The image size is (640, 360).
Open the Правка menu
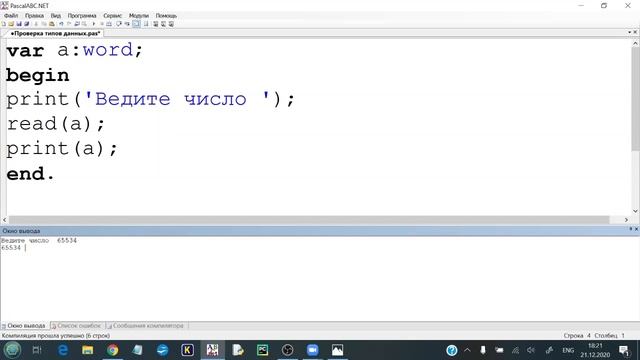point(34,16)
